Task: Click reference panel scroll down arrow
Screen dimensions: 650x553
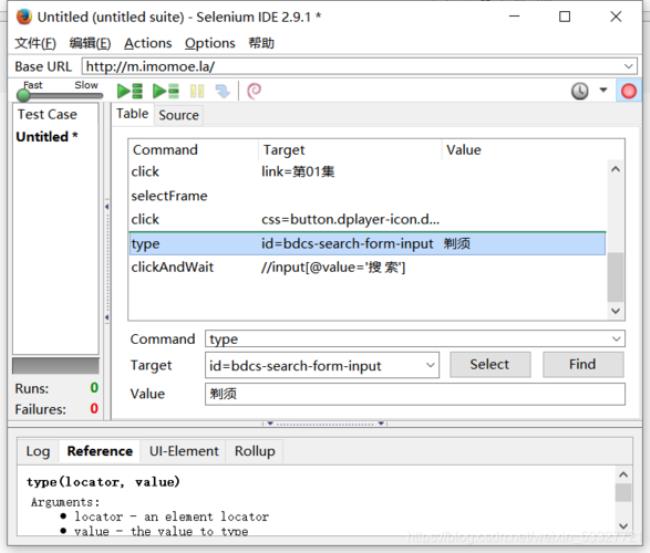Action: point(623,526)
